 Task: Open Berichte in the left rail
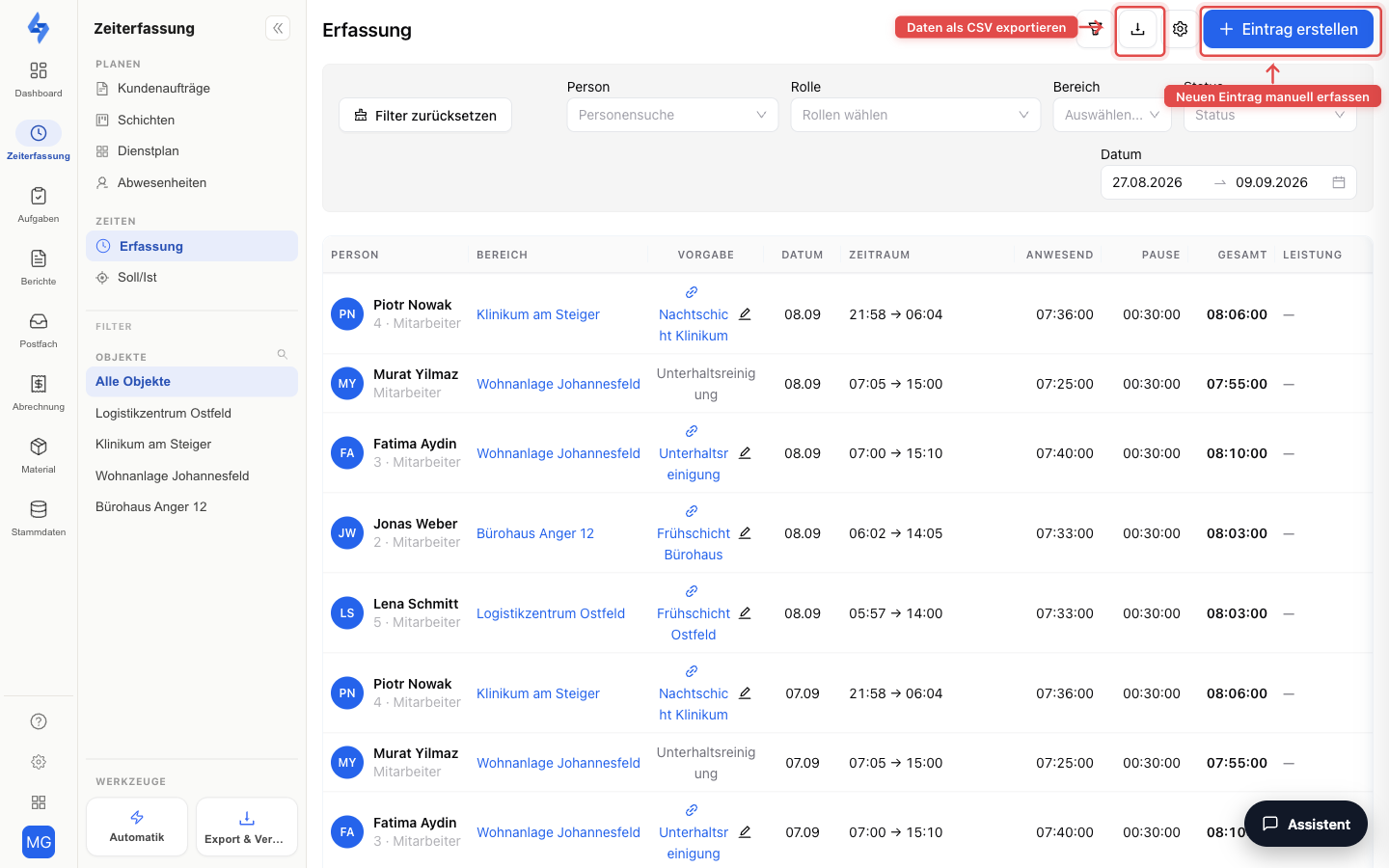[x=39, y=267]
